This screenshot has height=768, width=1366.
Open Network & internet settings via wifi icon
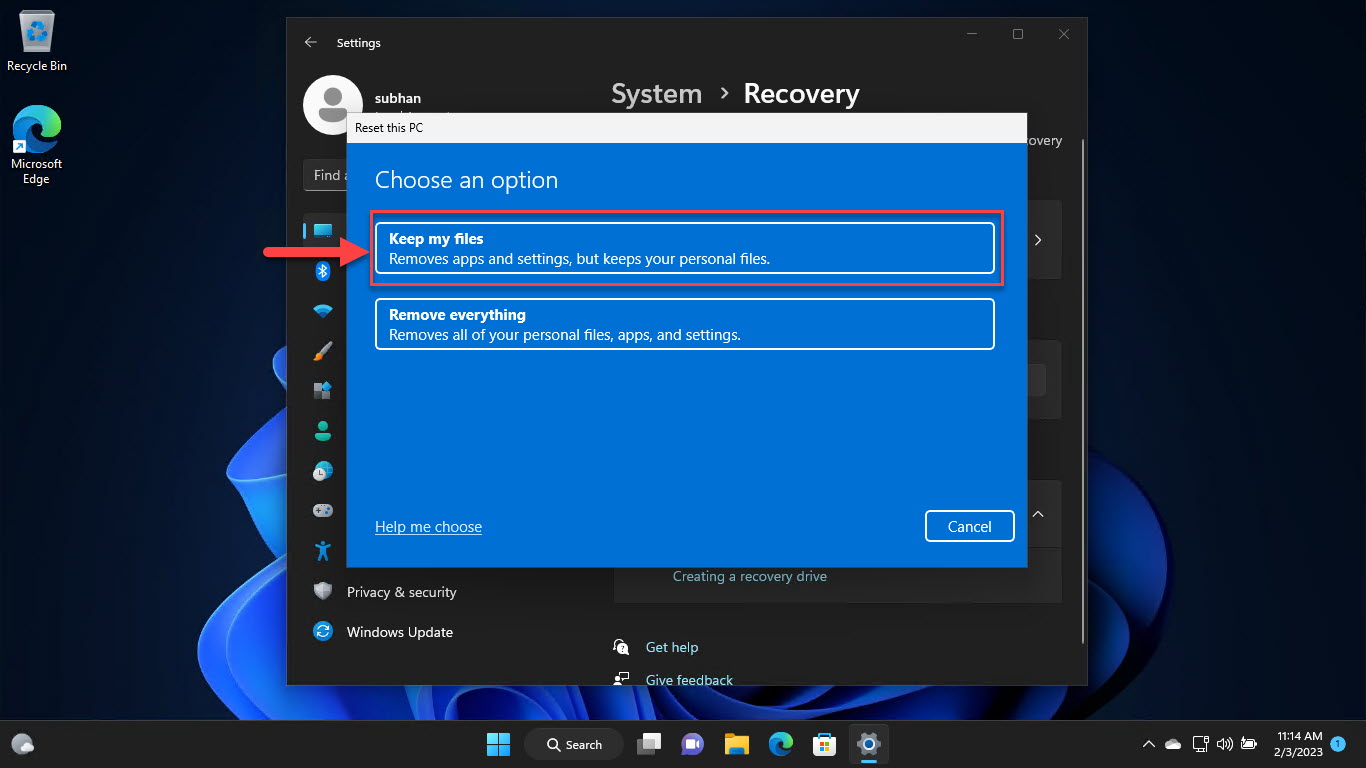[x=322, y=310]
